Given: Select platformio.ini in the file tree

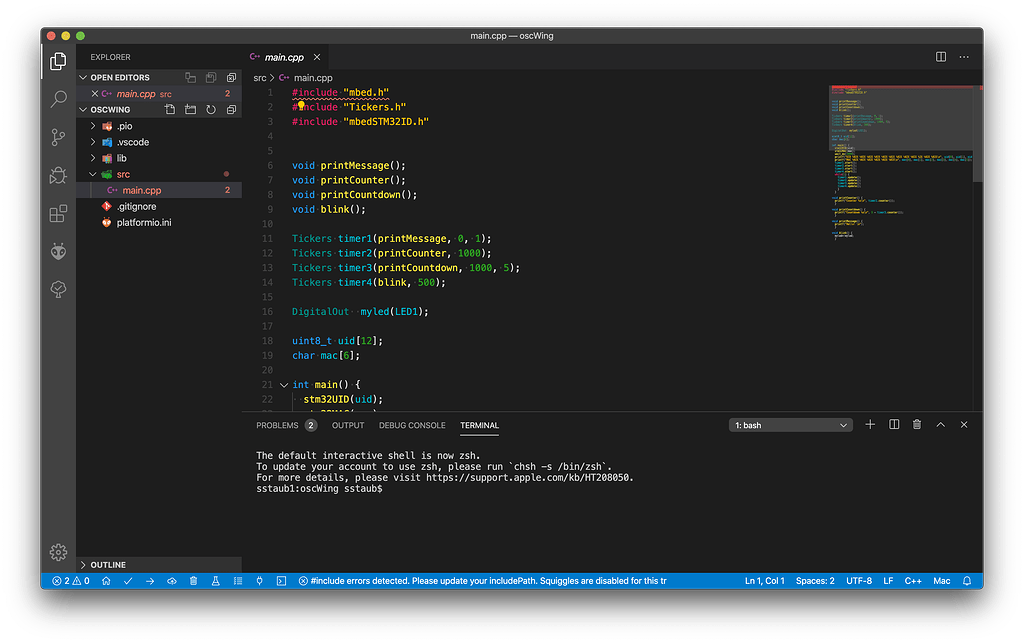Looking at the screenshot, I should (x=139, y=222).
